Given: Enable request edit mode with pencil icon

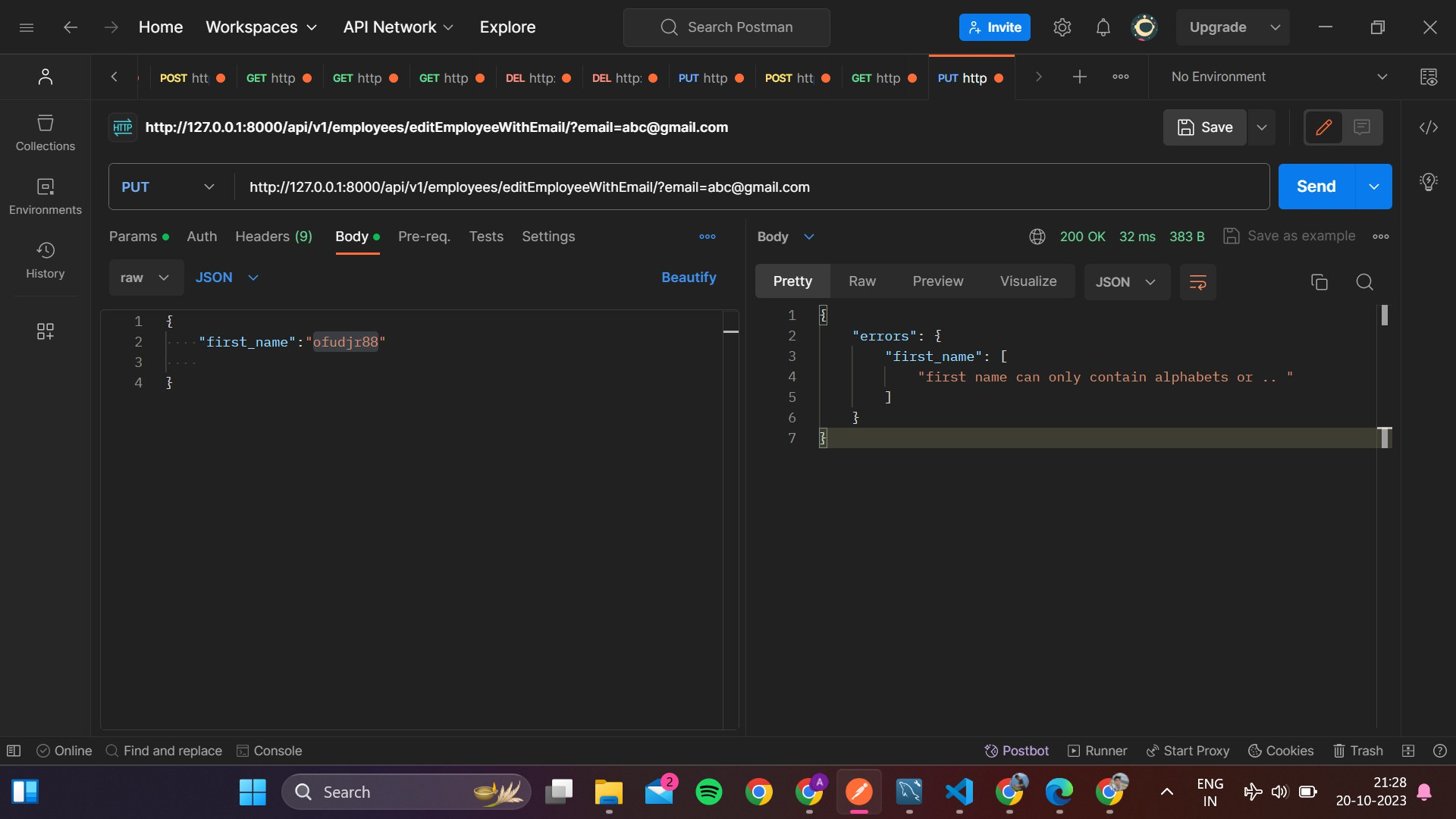Looking at the screenshot, I should pyautogui.click(x=1323, y=127).
